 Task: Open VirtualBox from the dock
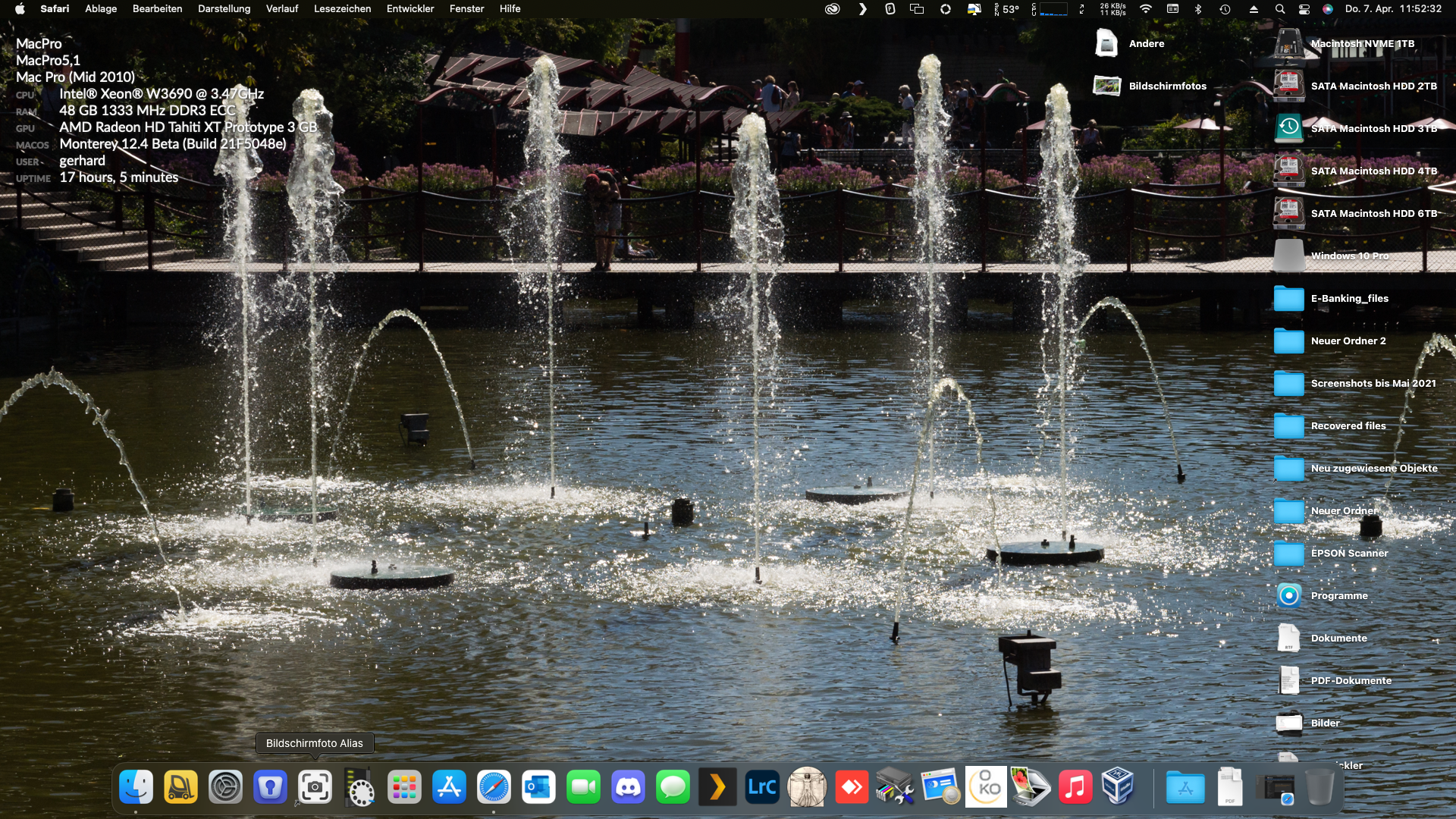point(1117,787)
